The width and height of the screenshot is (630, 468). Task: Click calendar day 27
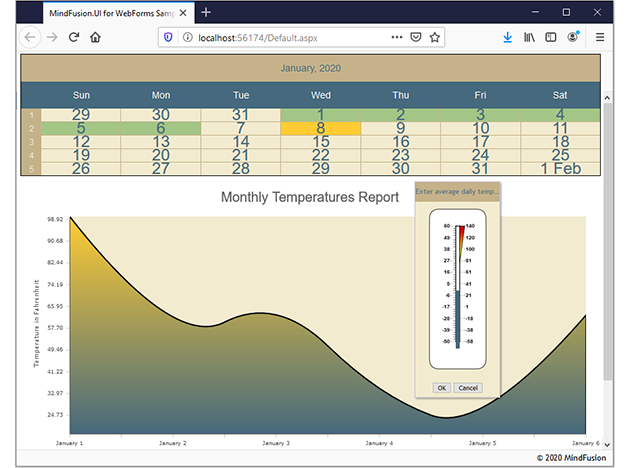point(161,169)
